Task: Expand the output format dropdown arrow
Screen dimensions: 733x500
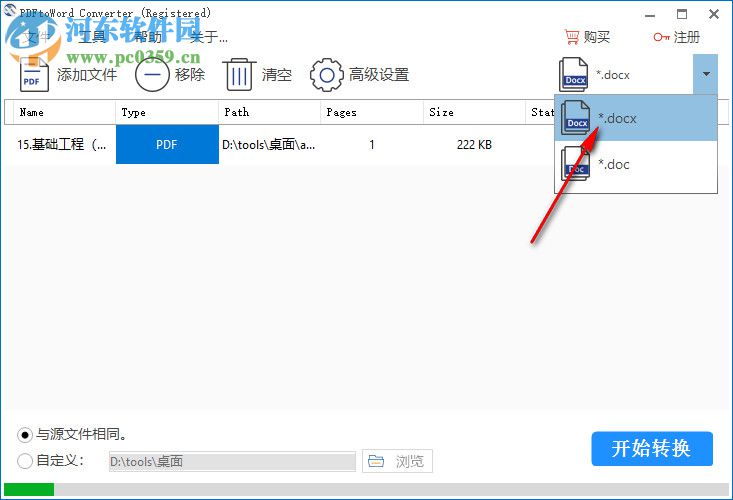Action: [x=705, y=74]
